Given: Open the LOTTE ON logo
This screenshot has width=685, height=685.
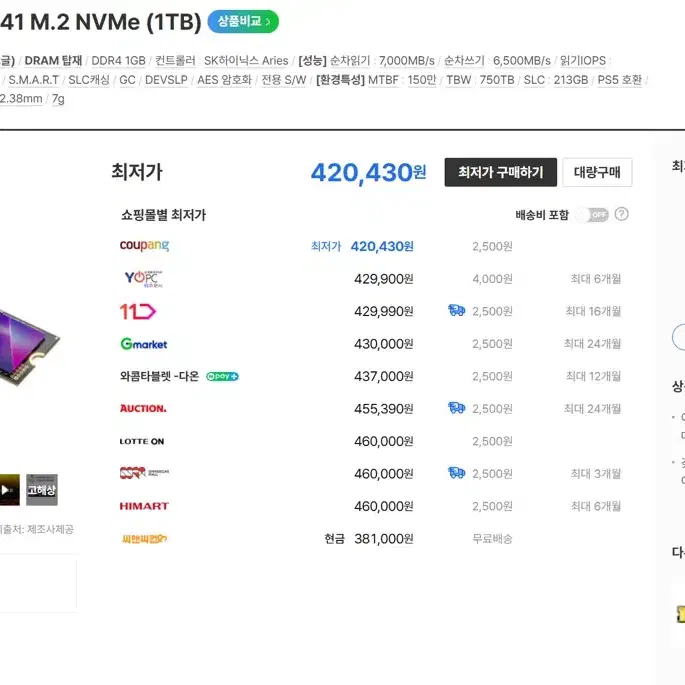Looking at the screenshot, I should 142,441.
